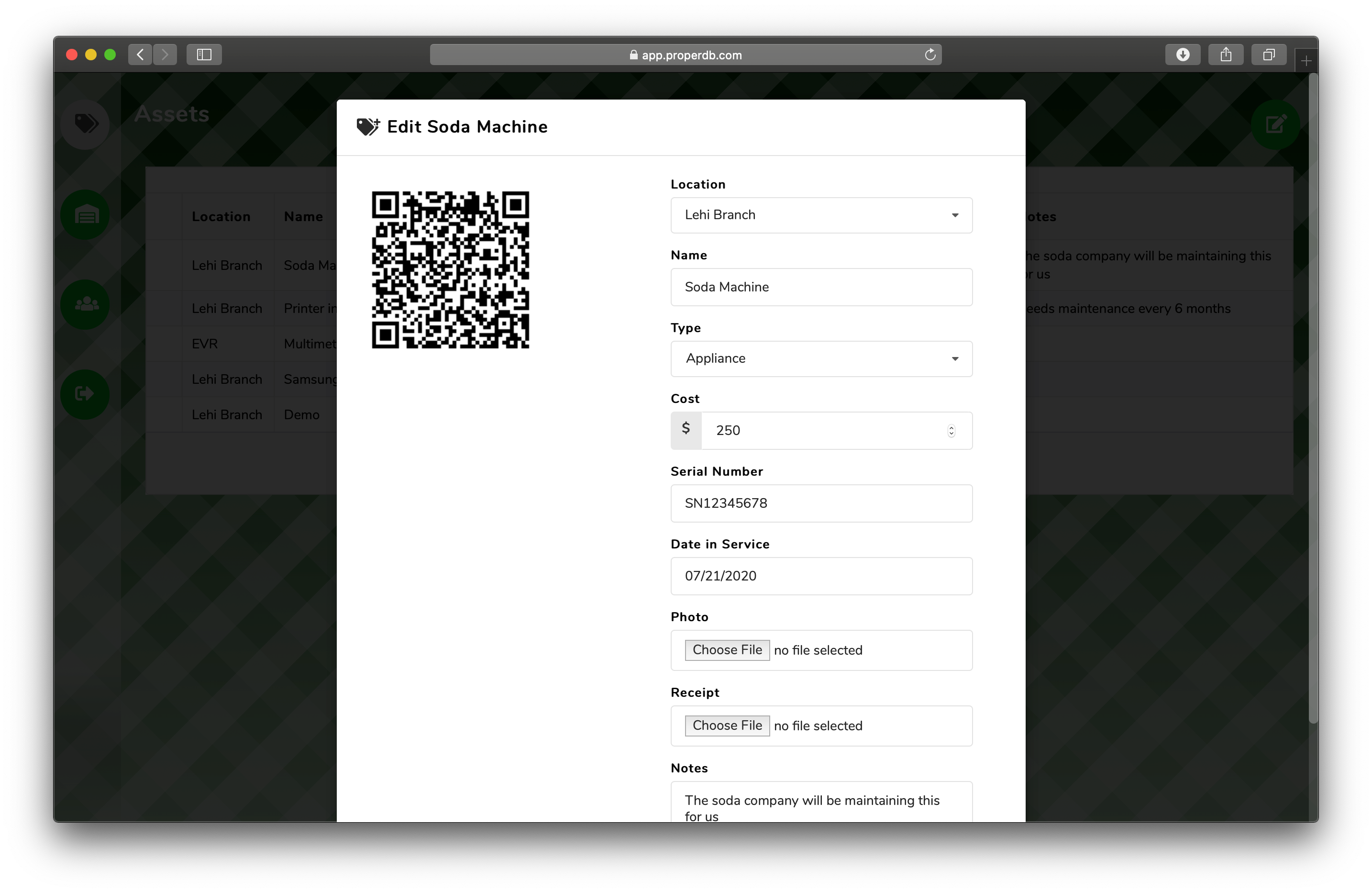
Task: Open the Type dropdown showing Appliance
Action: [x=821, y=358]
